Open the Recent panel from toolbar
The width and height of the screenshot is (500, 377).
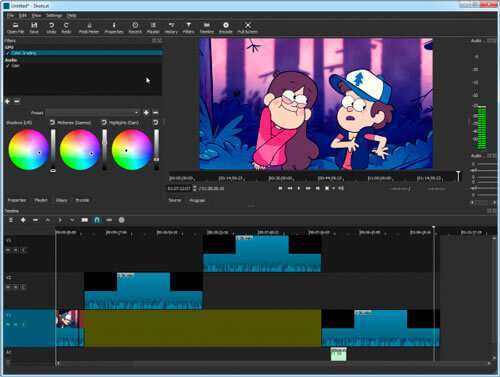(x=135, y=28)
